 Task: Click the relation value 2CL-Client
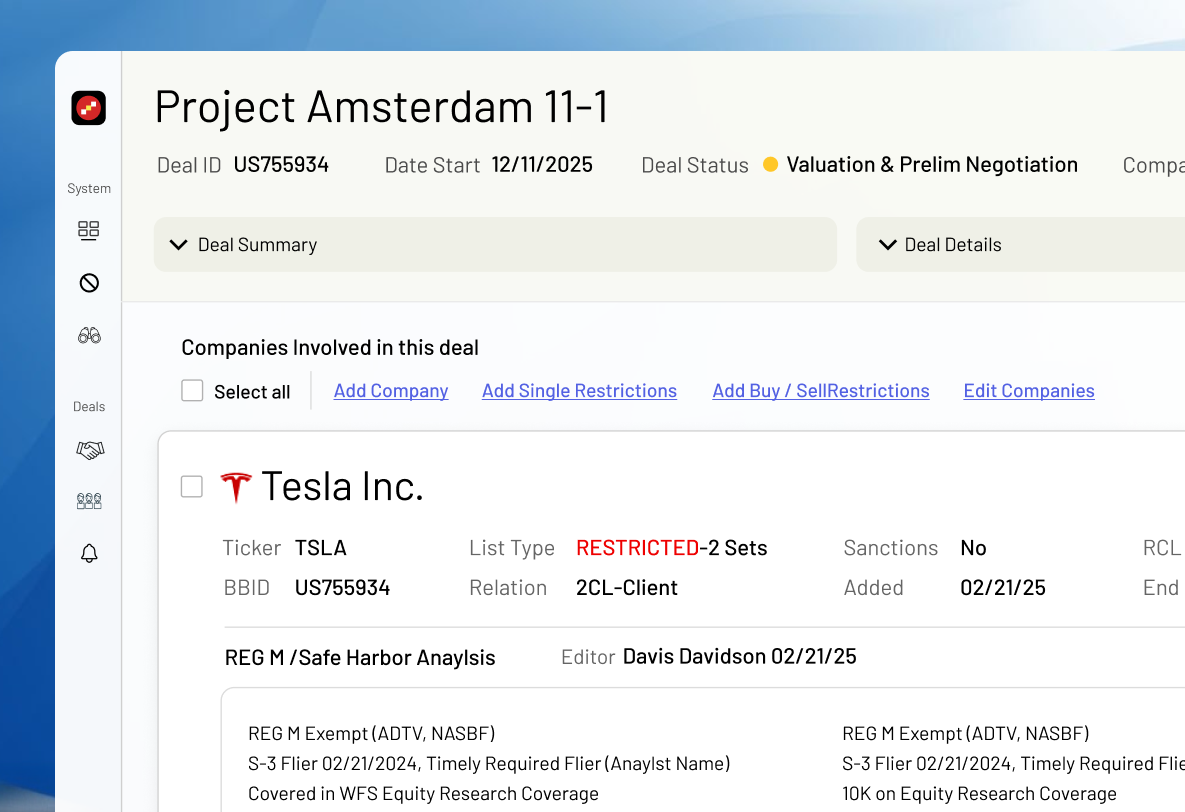627,587
